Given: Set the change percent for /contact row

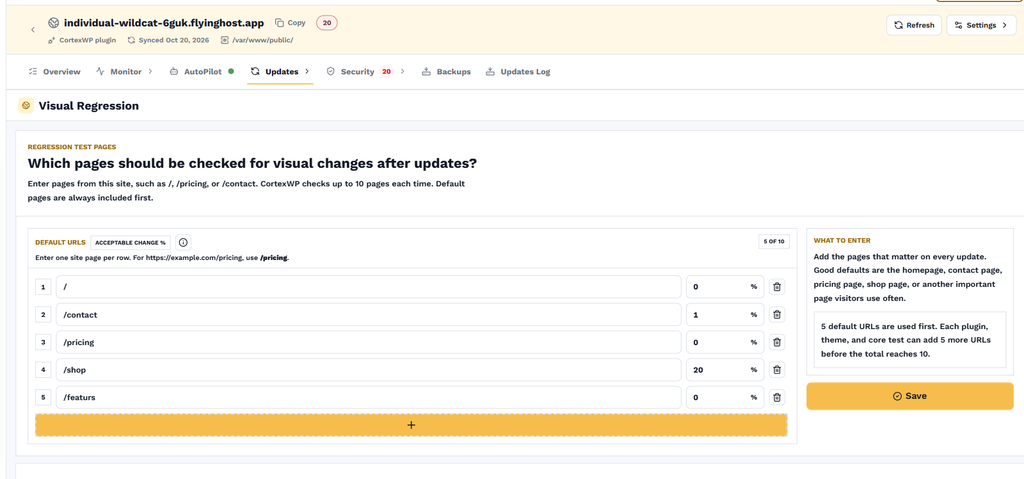Looking at the screenshot, I should [725, 314].
